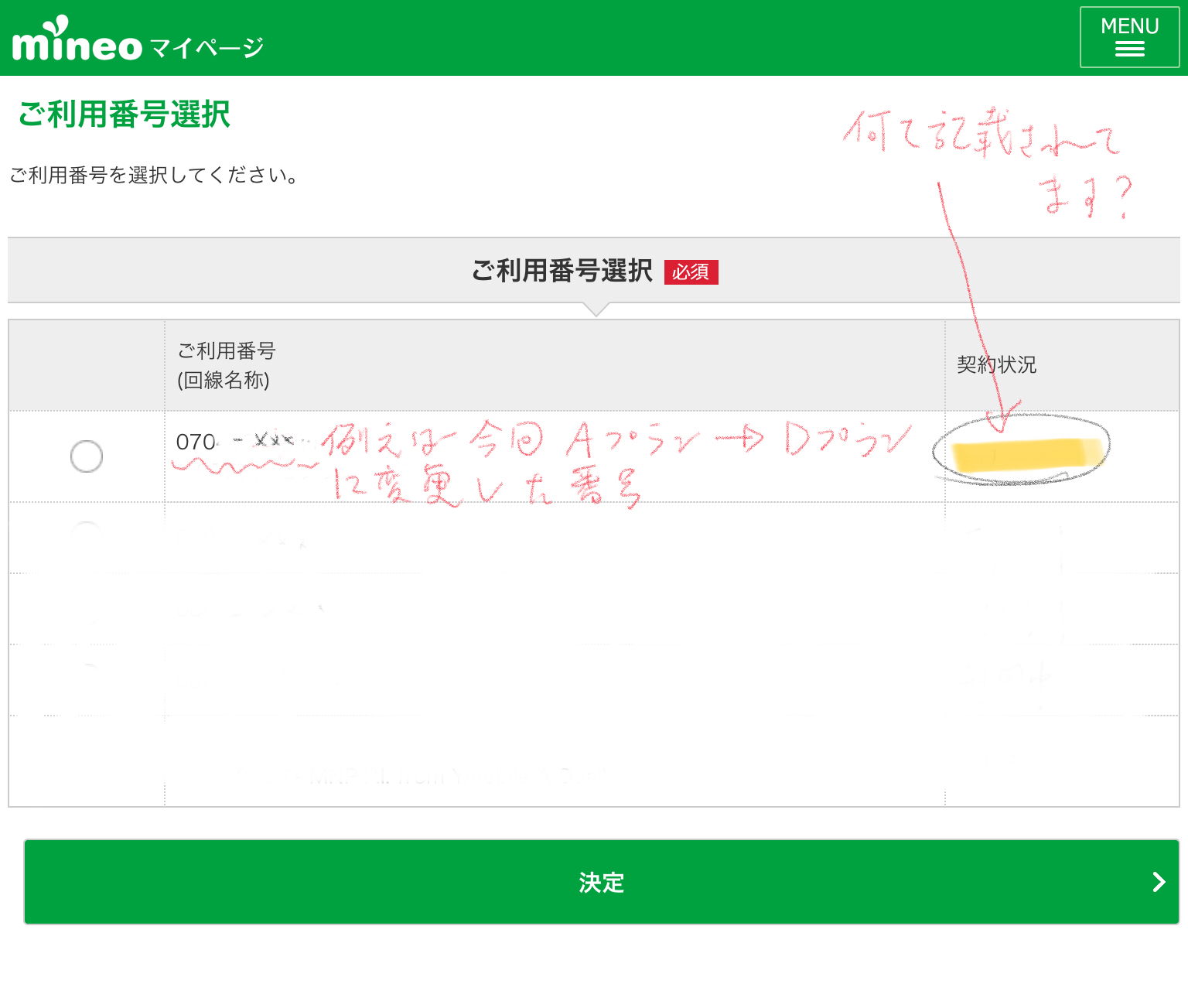Click the マイページ text beside the logo
Viewport: 1188px width, 1008px height.
pos(207,48)
